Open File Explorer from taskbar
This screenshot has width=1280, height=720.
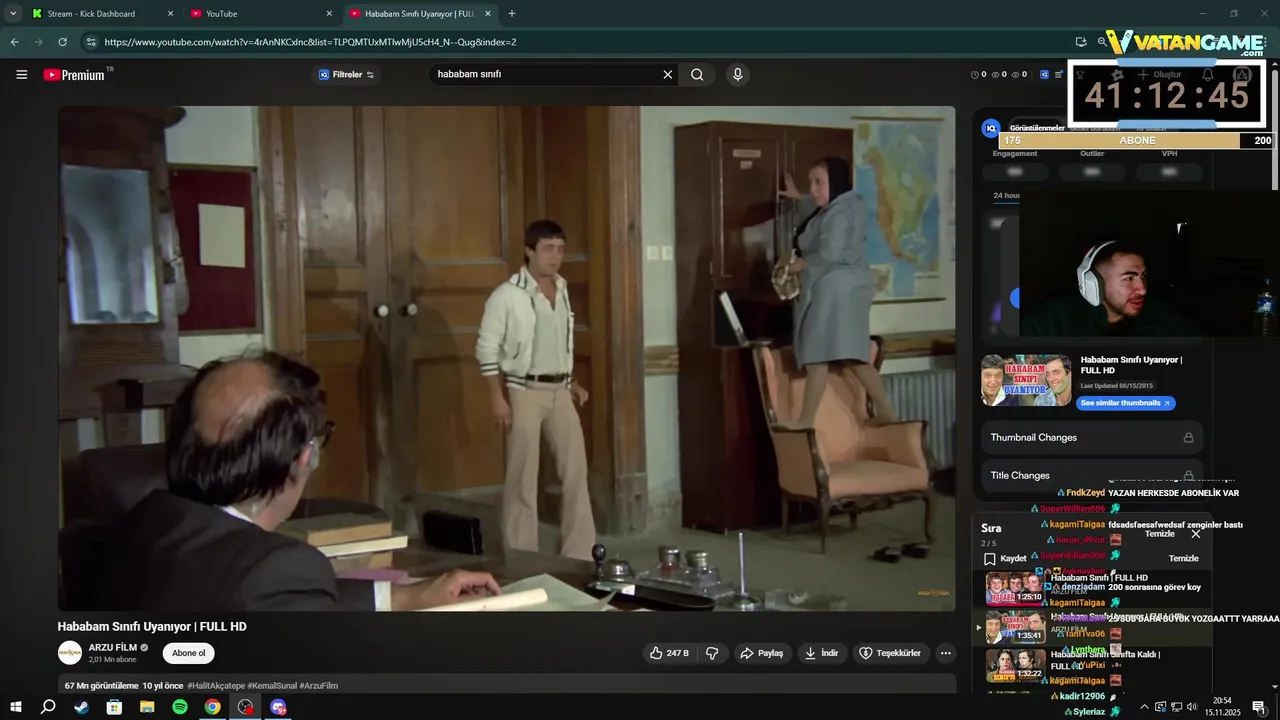[147, 707]
